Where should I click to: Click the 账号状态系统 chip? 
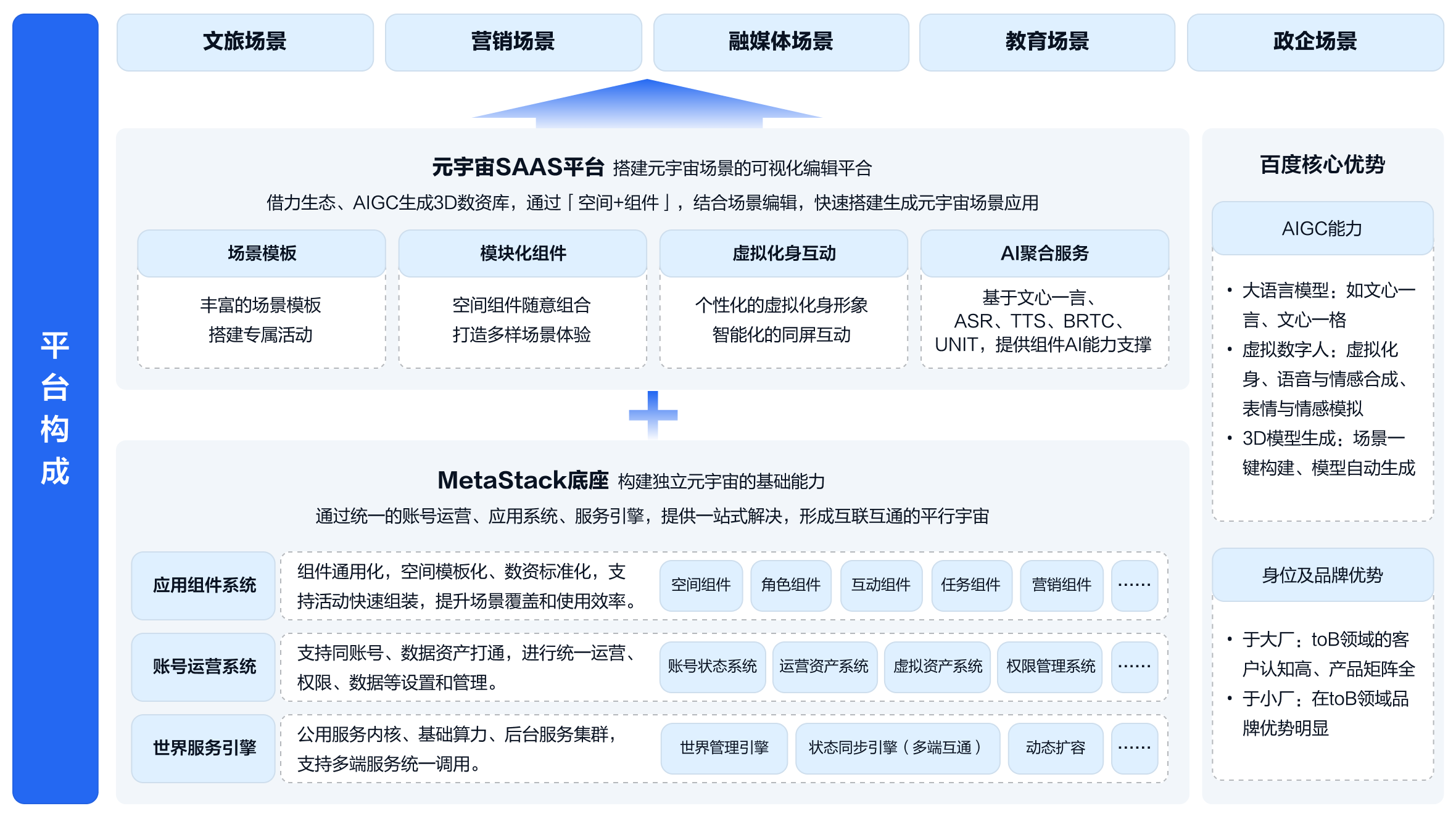[713, 667]
